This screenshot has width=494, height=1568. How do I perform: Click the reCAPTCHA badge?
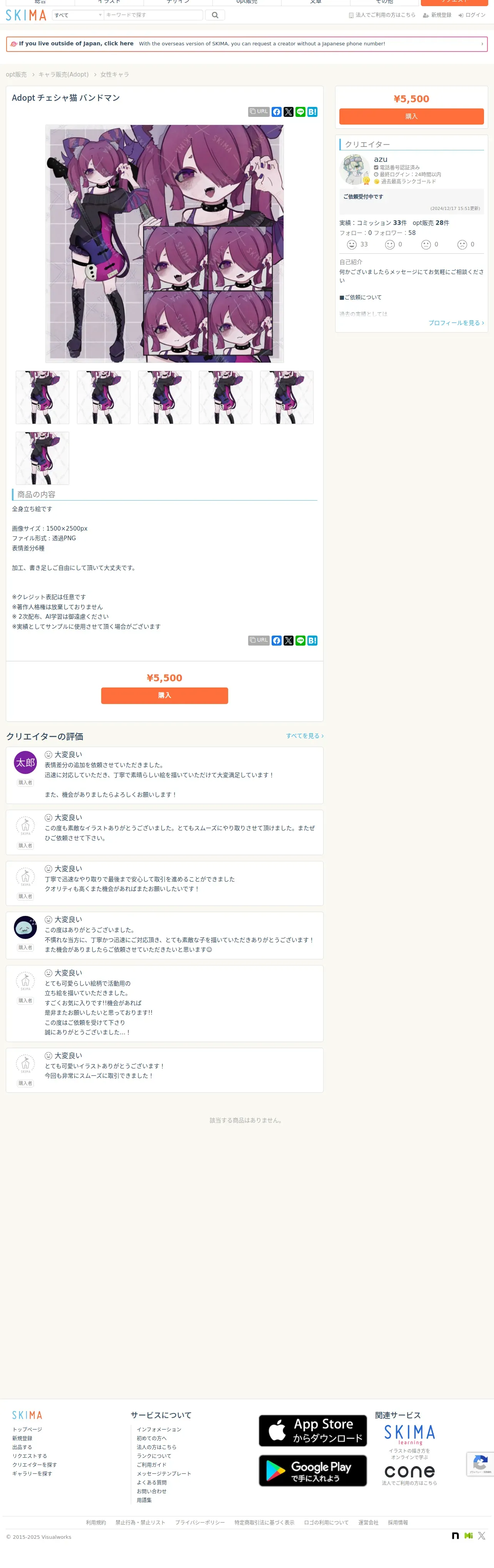click(480, 1464)
